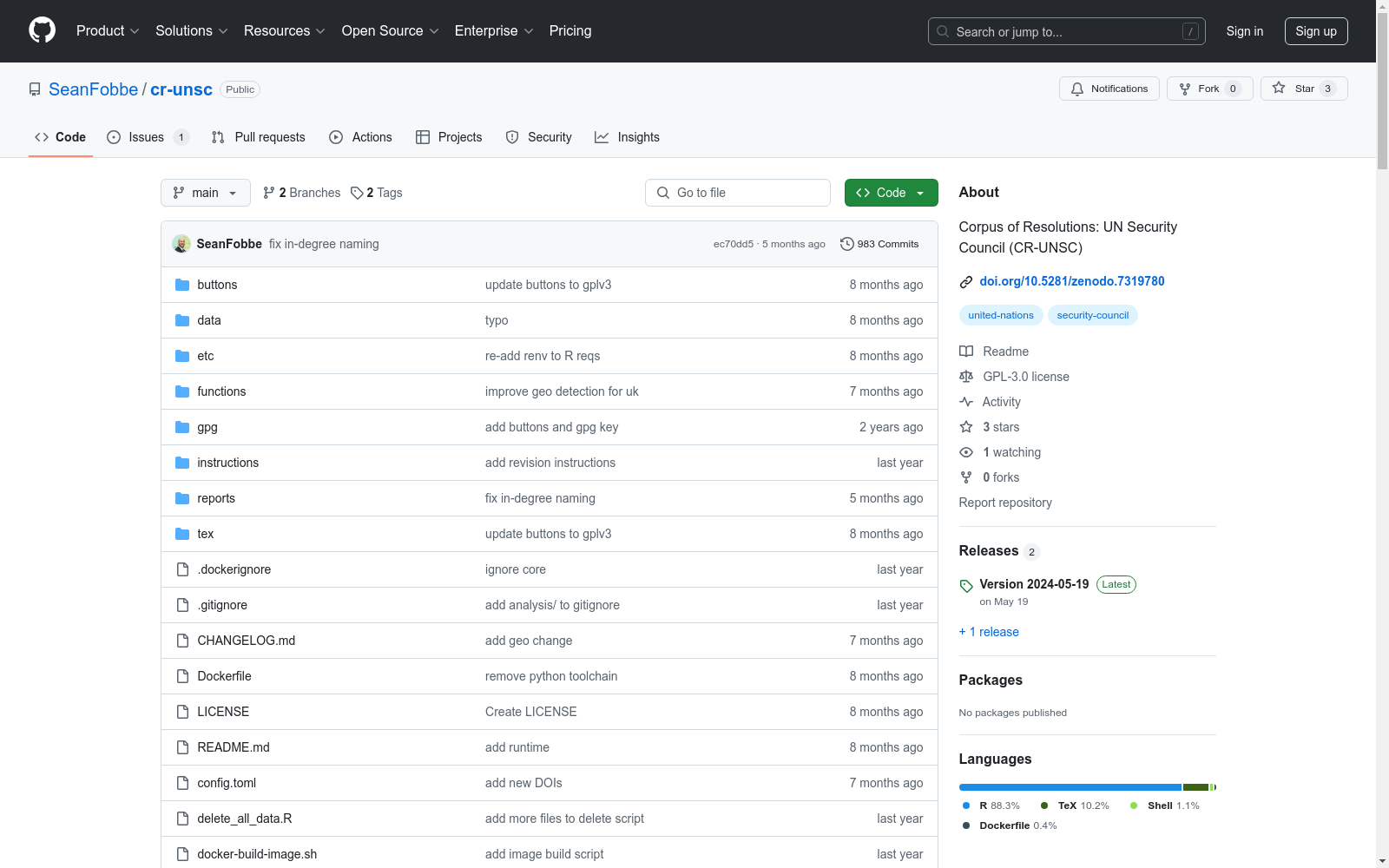
Task: Click the security-council topic tag
Action: click(x=1093, y=315)
